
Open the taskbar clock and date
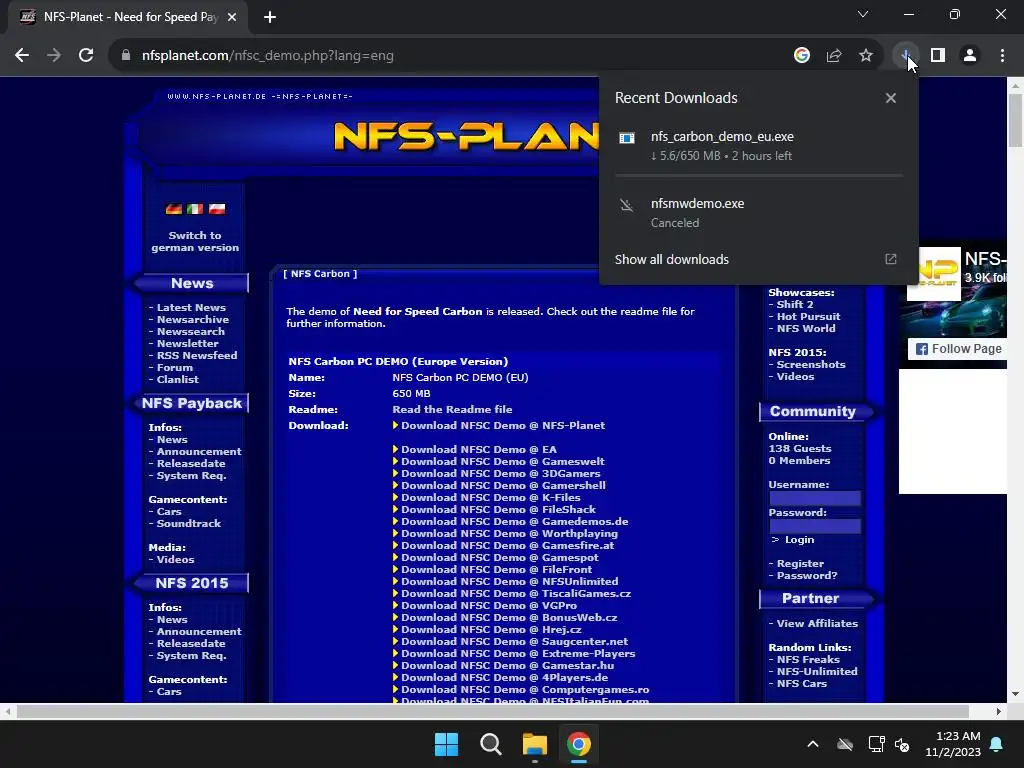tap(953, 744)
